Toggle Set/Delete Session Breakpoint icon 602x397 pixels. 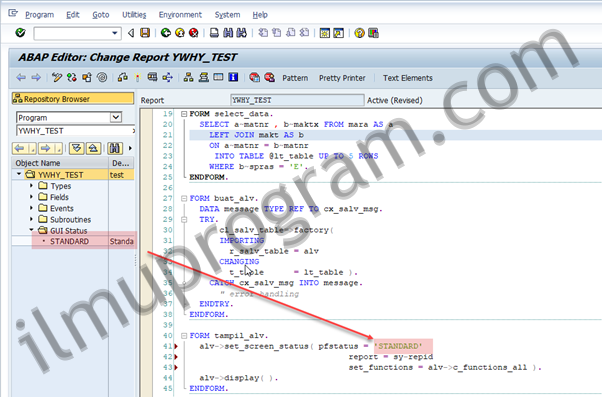255,78
